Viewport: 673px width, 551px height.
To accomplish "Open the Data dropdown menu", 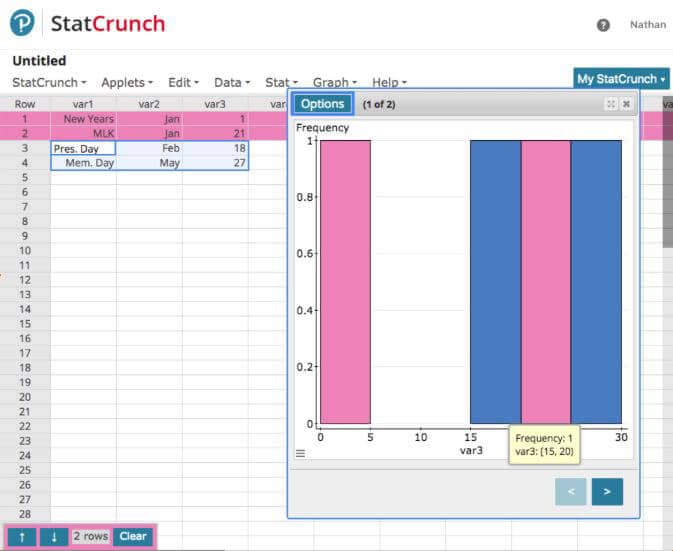I will [x=232, y=82].
